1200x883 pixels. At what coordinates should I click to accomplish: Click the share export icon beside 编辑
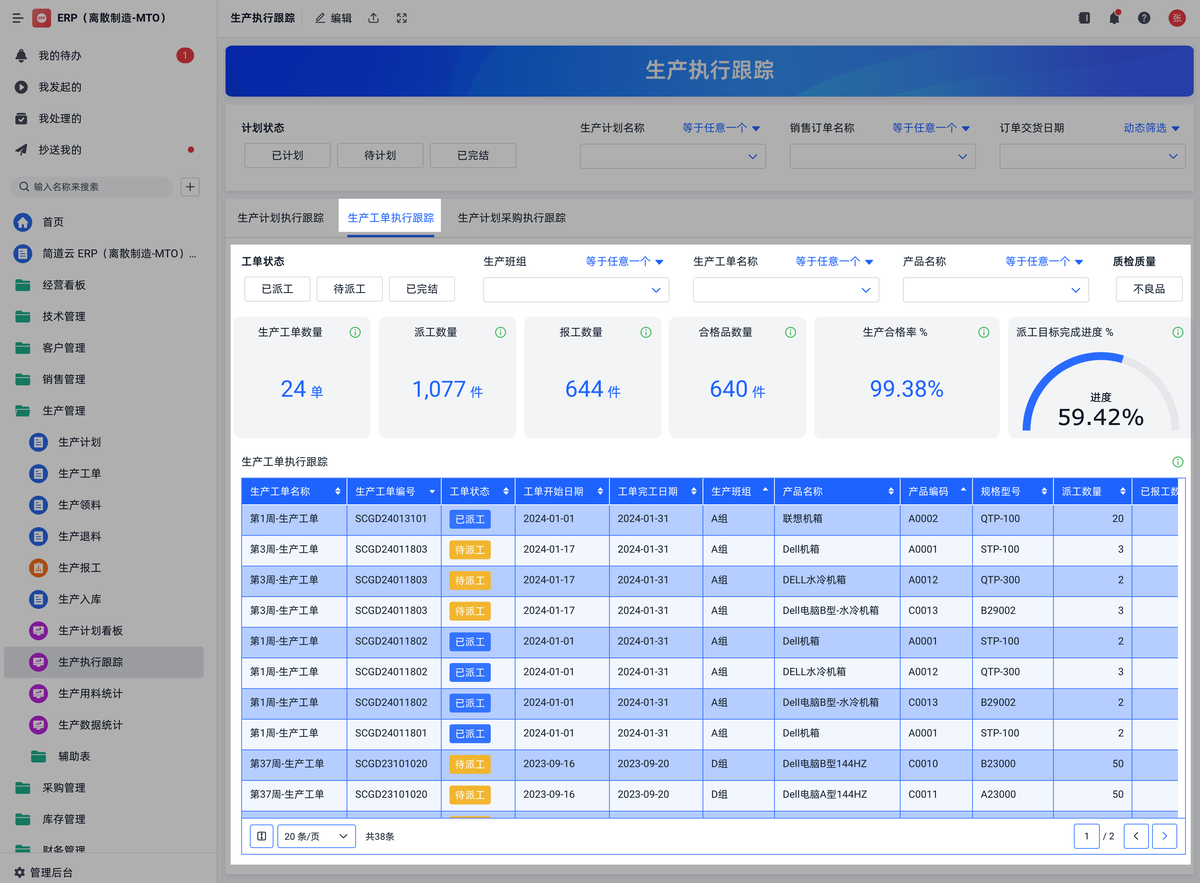[x=373, y=18]
